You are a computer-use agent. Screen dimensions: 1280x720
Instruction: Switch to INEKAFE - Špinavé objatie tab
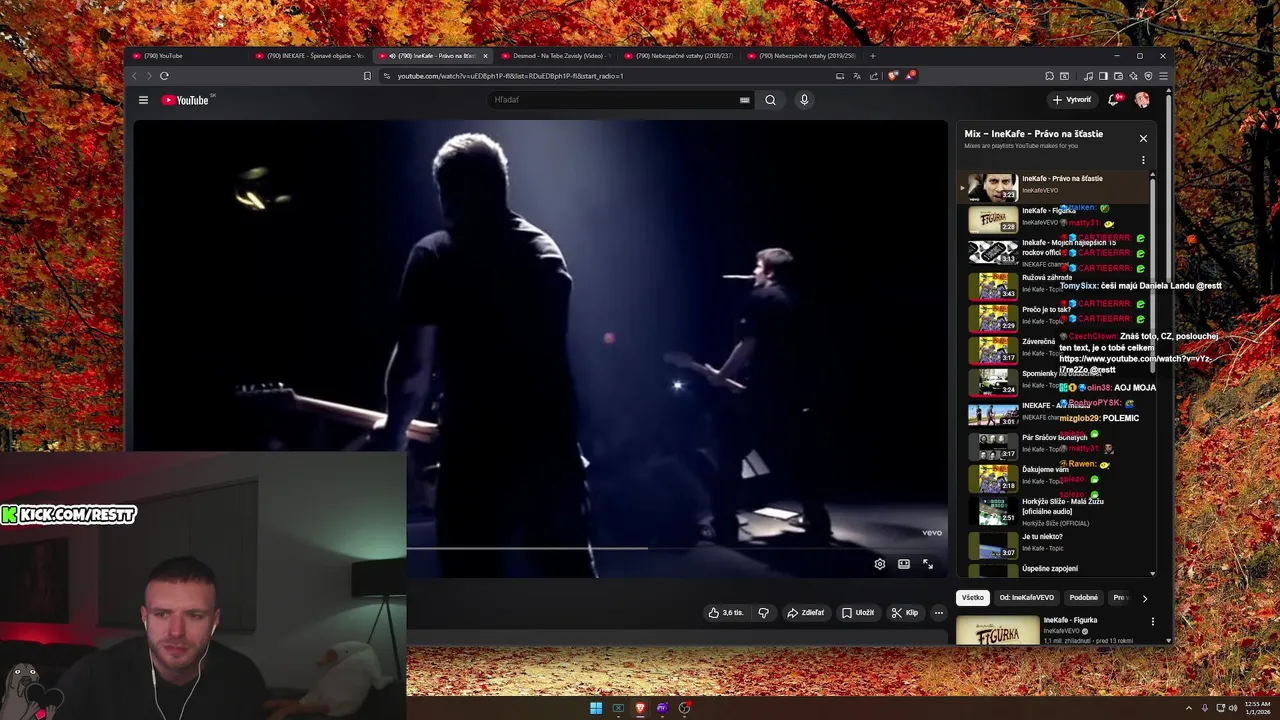point(310,56)
